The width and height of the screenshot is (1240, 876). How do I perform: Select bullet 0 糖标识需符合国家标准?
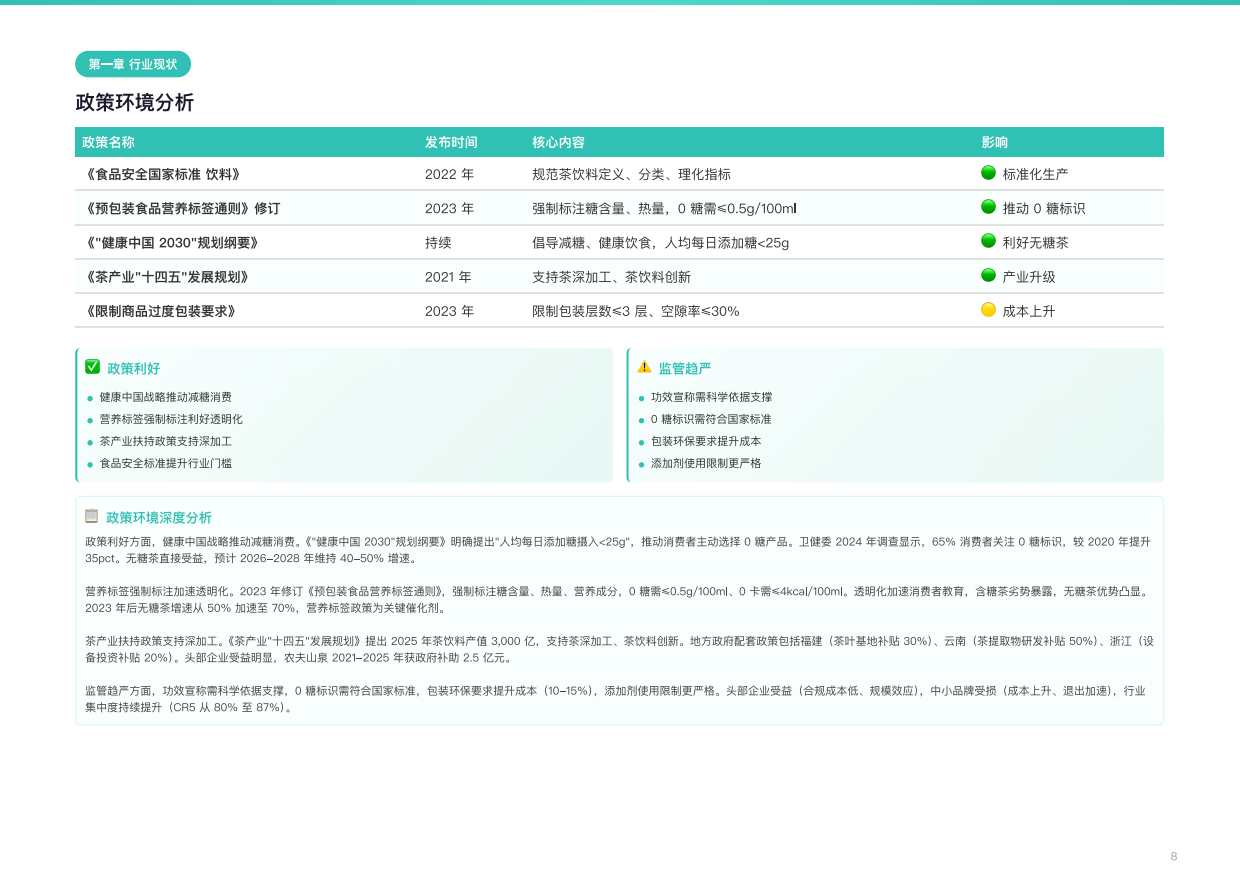[711, 419]
